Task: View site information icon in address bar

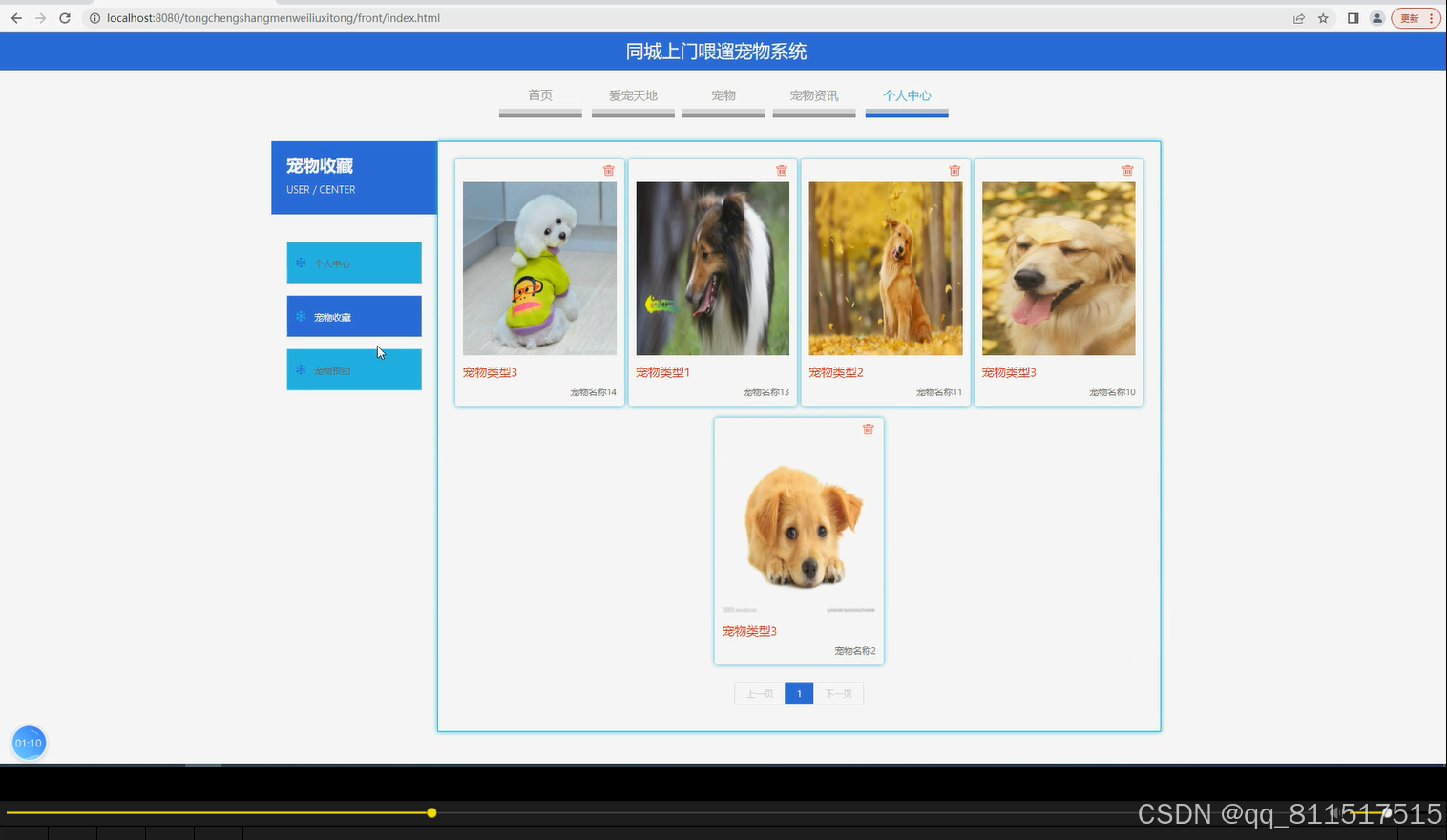Action: [x=94, y=18]
